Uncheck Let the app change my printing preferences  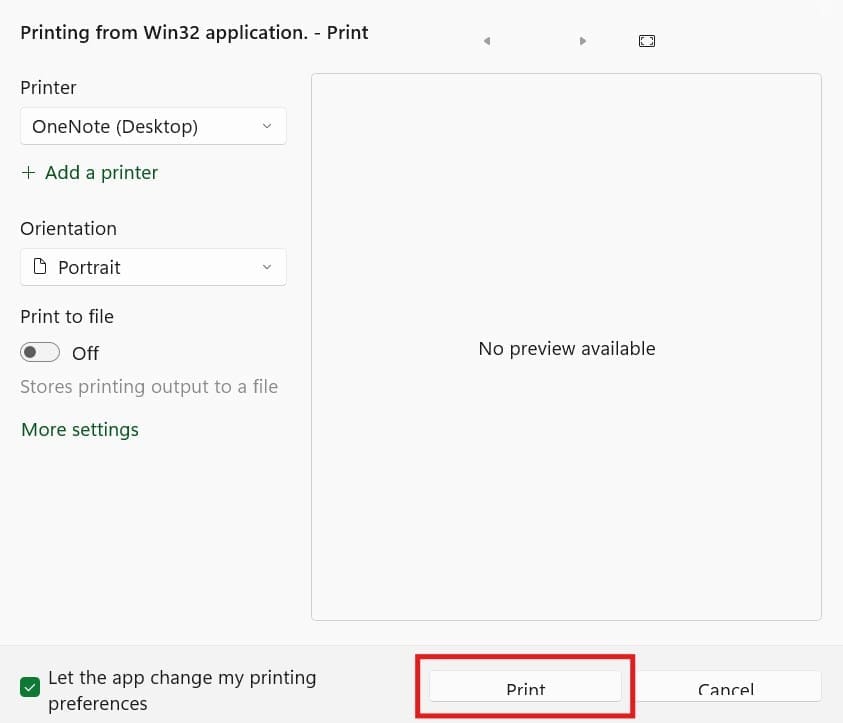(30, 687)
